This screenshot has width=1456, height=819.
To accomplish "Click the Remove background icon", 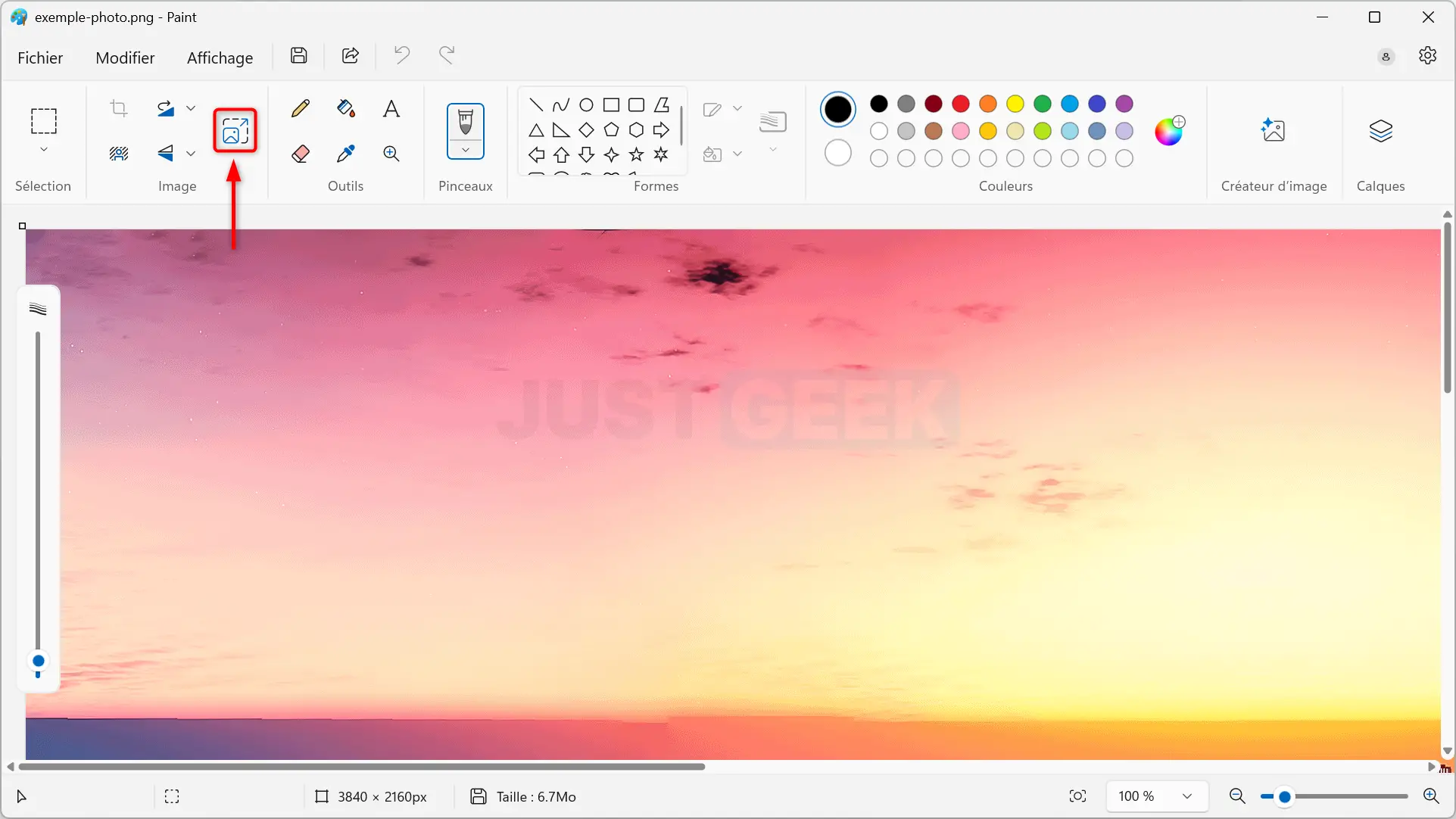I will click(x=119, y=154).
